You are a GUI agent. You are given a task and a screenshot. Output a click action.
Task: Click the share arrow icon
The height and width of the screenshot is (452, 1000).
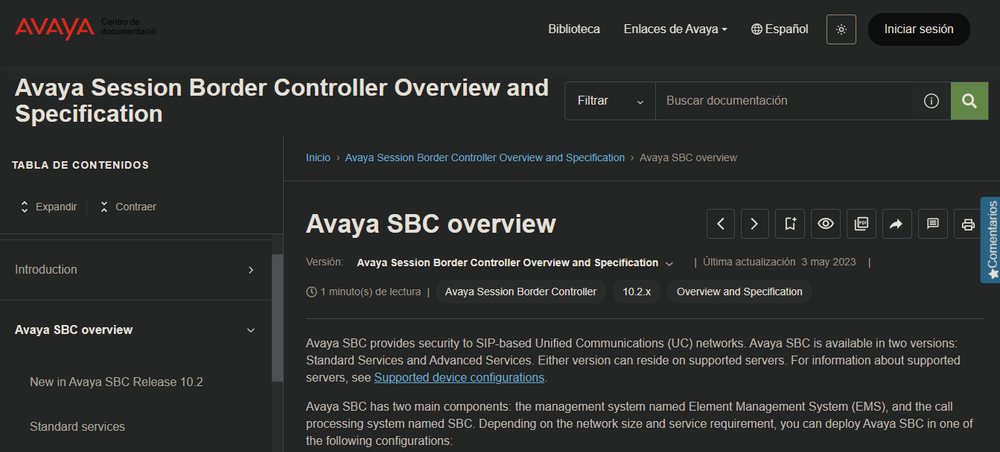(897, 224)
